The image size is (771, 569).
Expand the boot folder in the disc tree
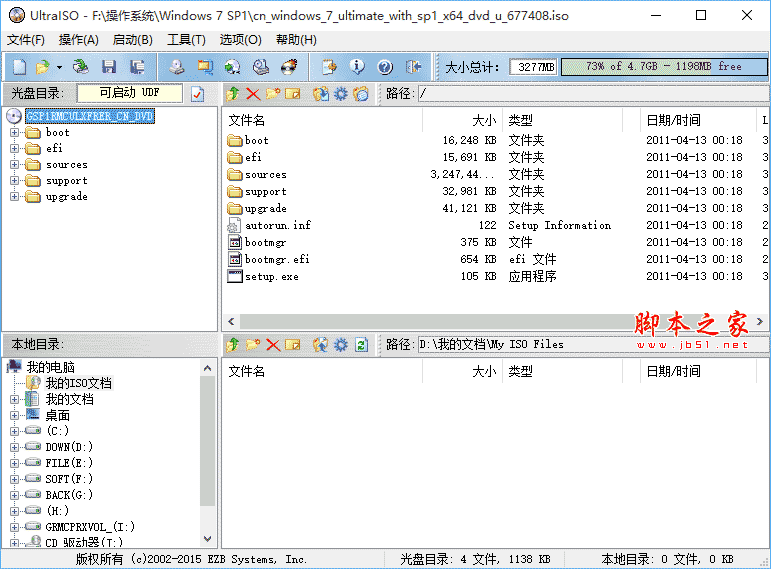pos(15,132)
